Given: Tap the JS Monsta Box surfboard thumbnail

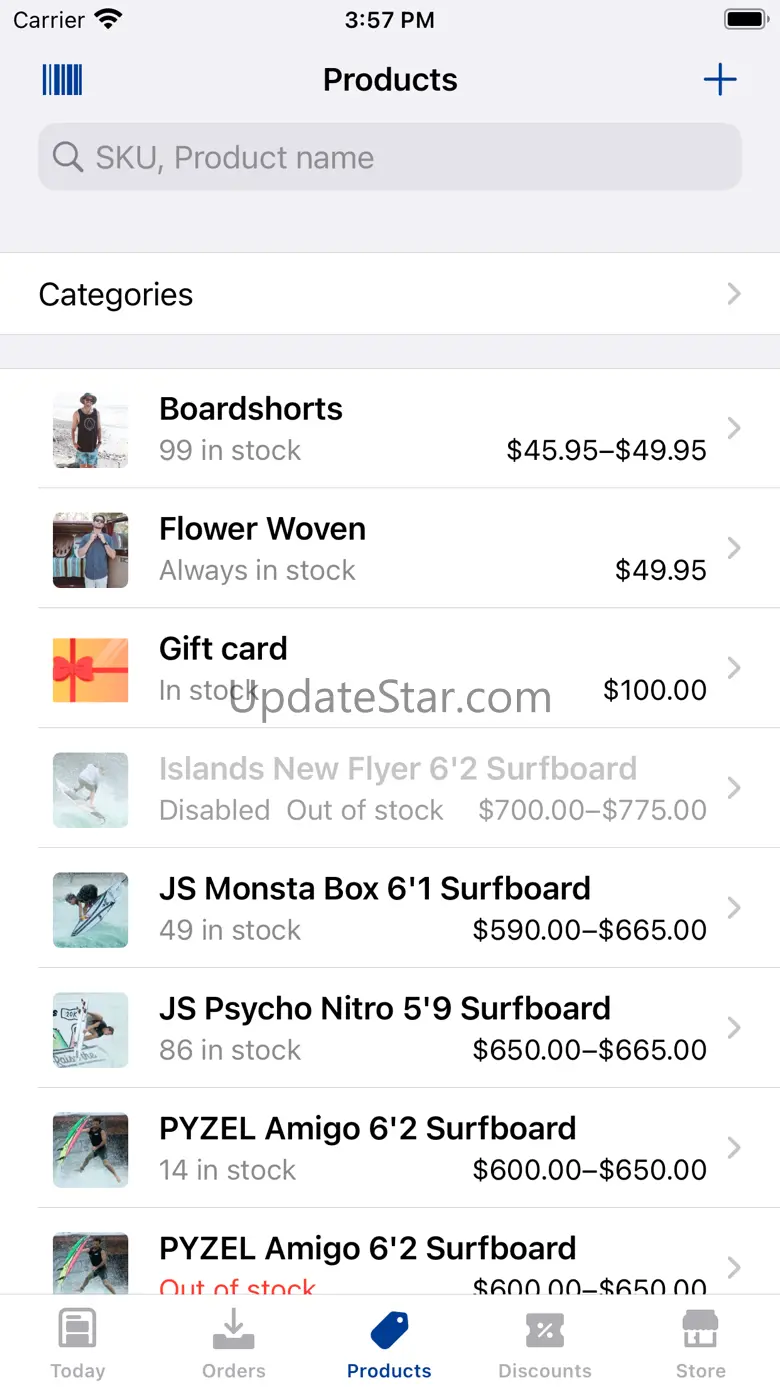Looking at the screenshot, I should [90, 909].
